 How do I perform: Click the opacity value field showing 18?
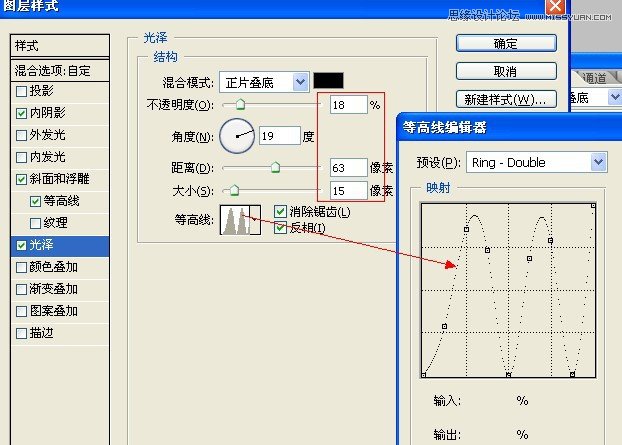coord(348,105)
